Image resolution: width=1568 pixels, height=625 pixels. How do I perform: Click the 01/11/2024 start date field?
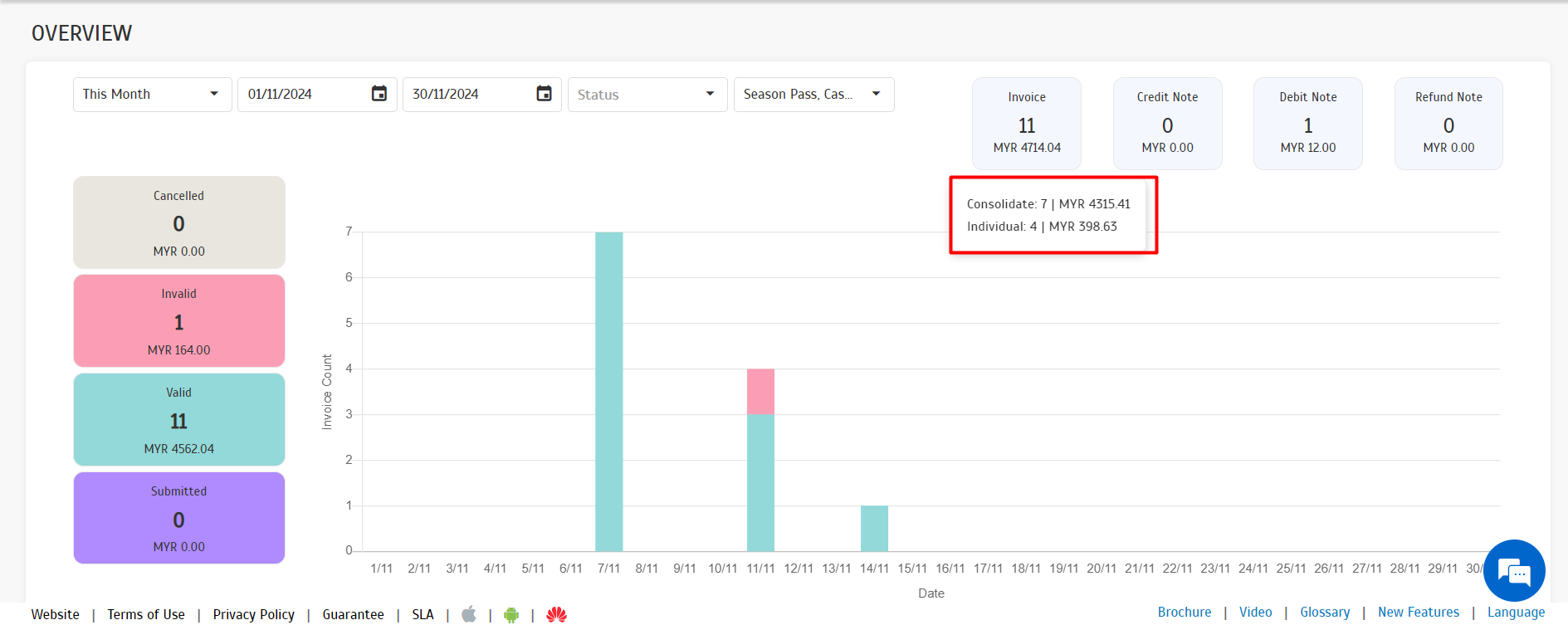coord(303,95)
